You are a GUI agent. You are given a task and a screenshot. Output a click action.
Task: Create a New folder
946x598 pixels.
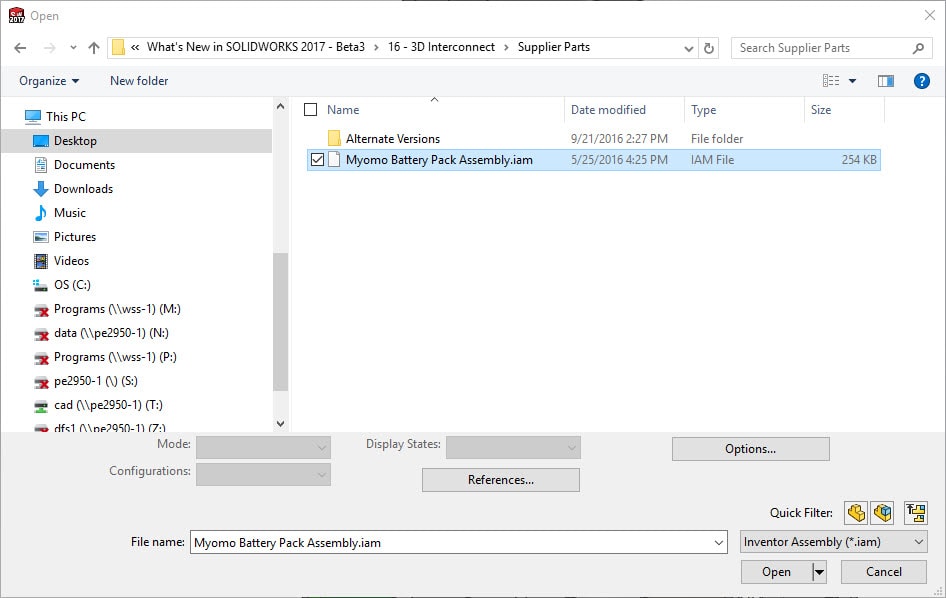[x=139, y=81]
